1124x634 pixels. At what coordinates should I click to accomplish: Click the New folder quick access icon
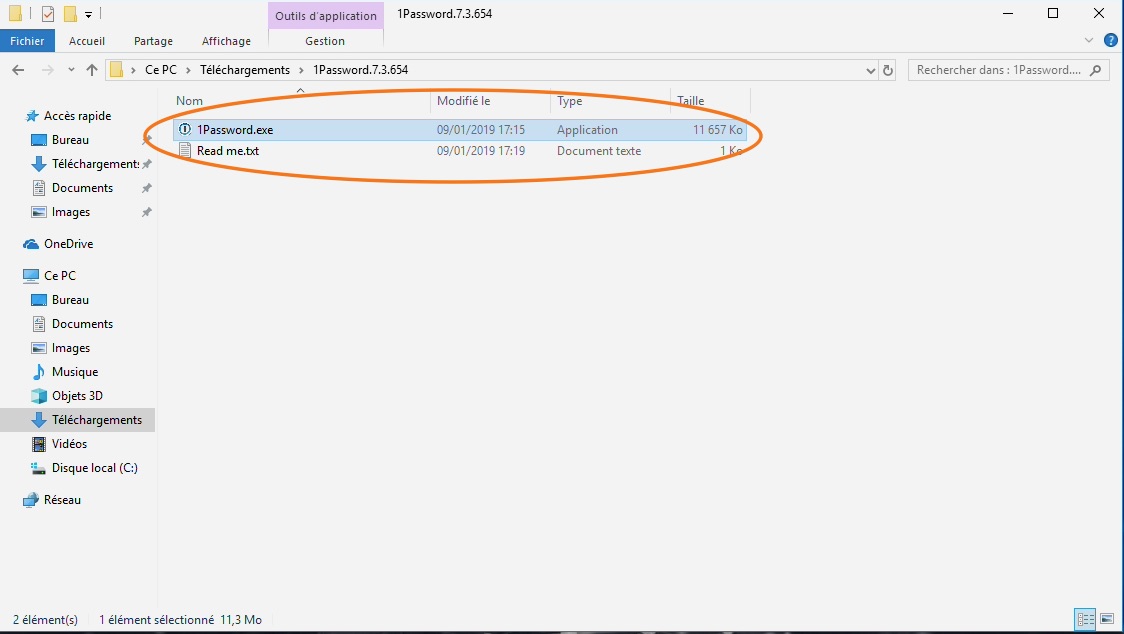coord(70,14)
